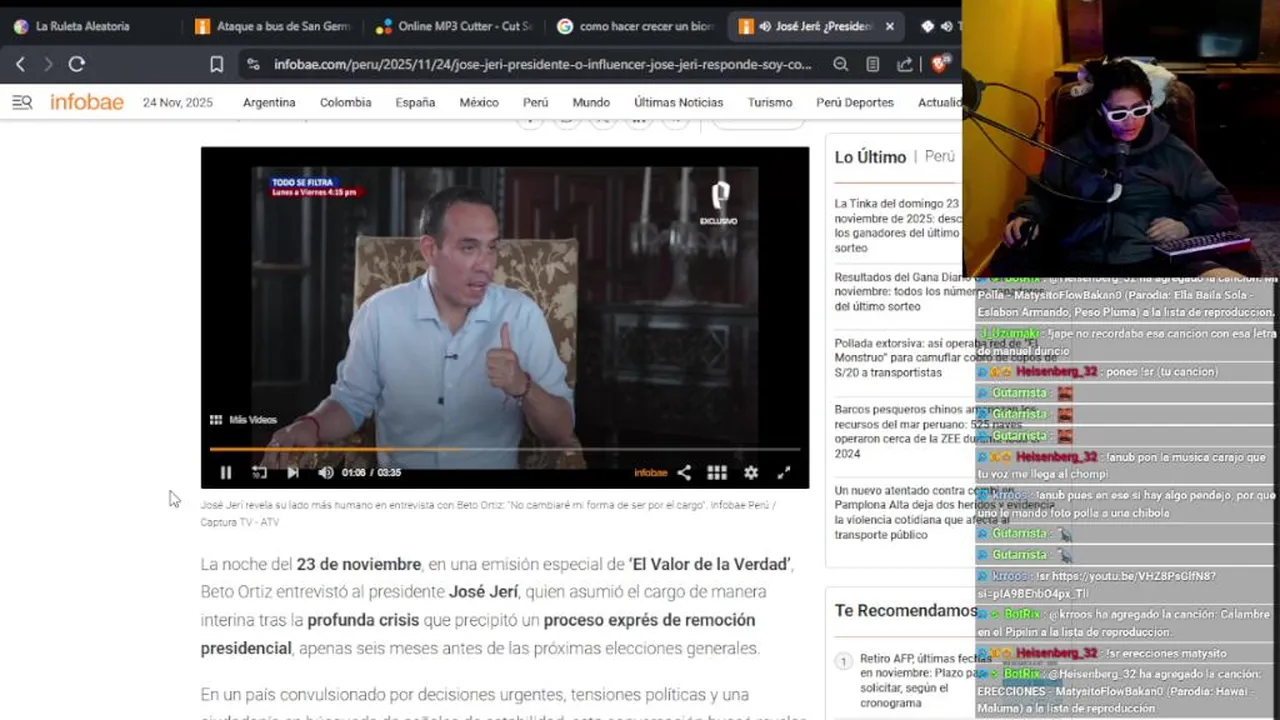The image size is (1280, 720).
Task: Open La Tinka del domingo 23 headline
Action: click(x=897, y=225)
